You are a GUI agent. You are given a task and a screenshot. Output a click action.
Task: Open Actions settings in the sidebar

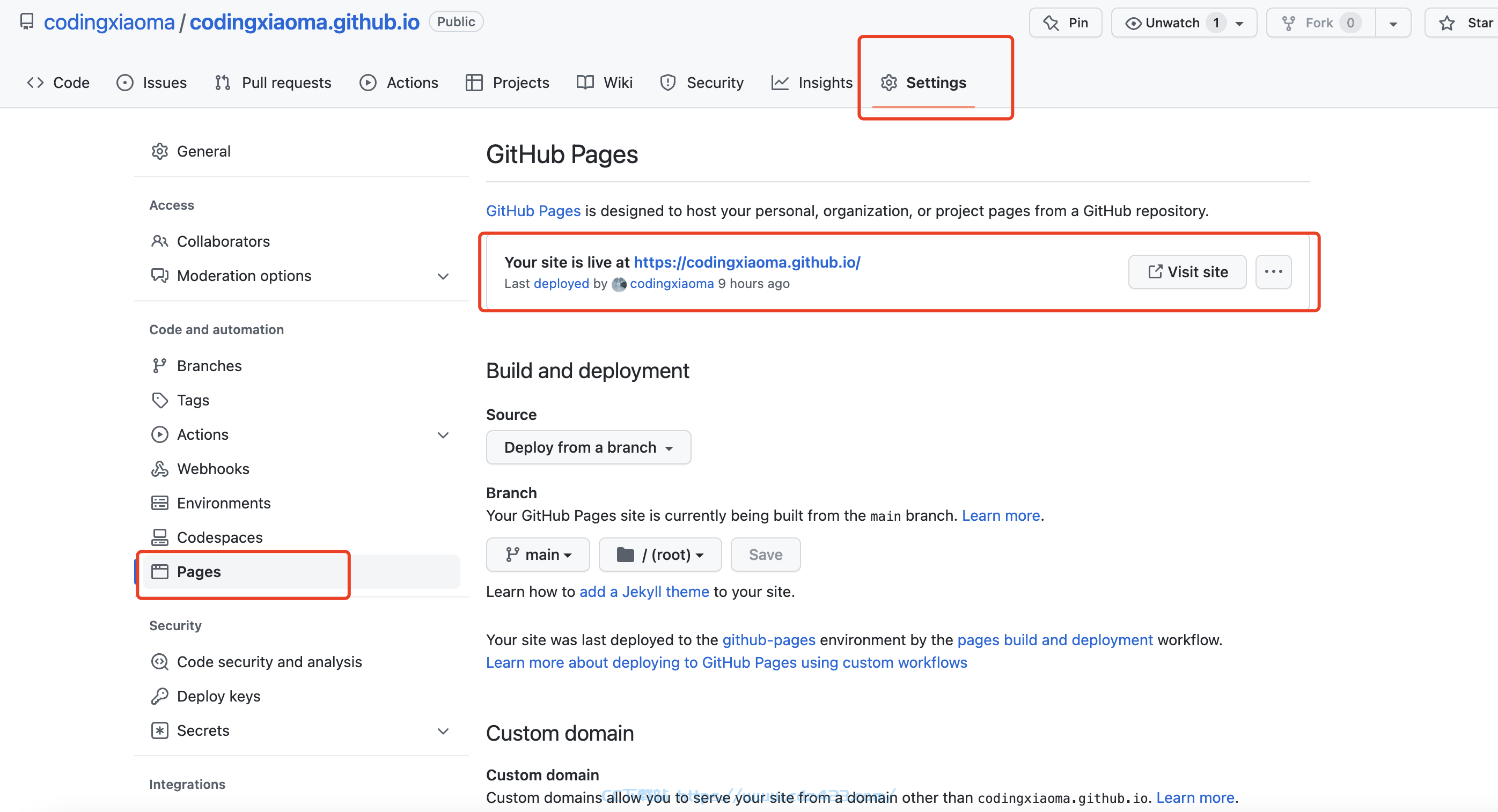pos(202,434)
